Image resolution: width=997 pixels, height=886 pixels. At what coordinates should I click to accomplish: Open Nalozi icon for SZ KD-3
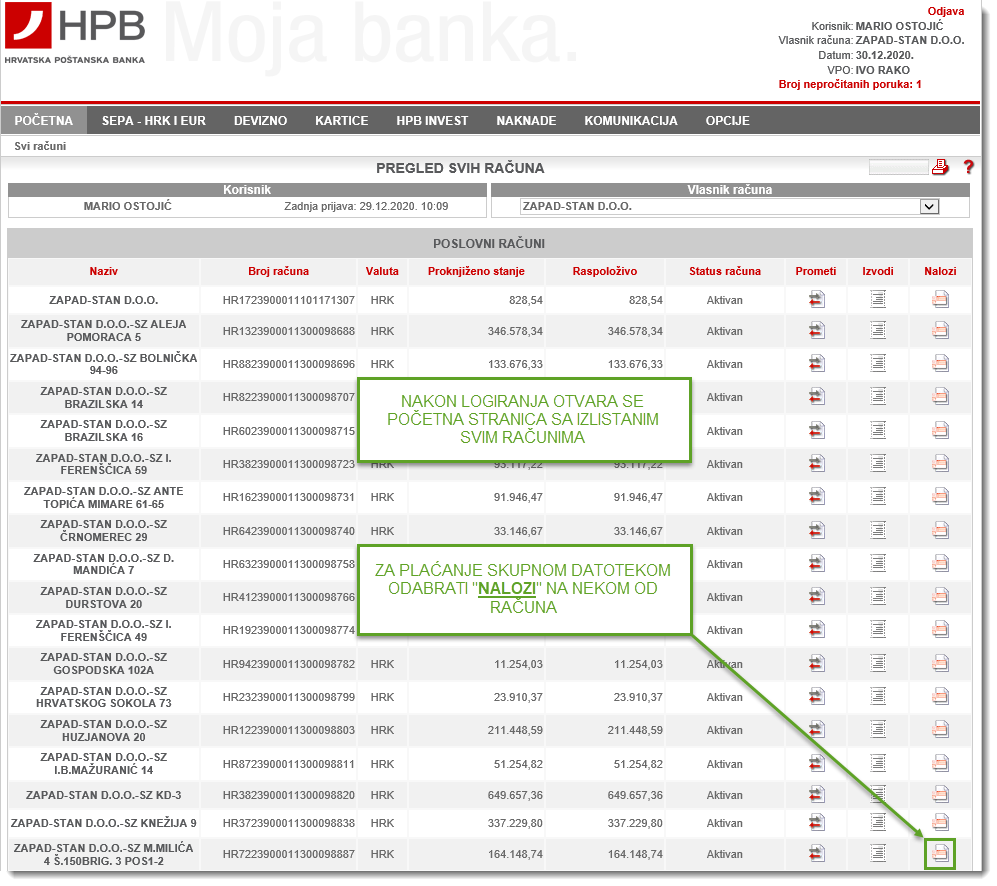point(940,794)
